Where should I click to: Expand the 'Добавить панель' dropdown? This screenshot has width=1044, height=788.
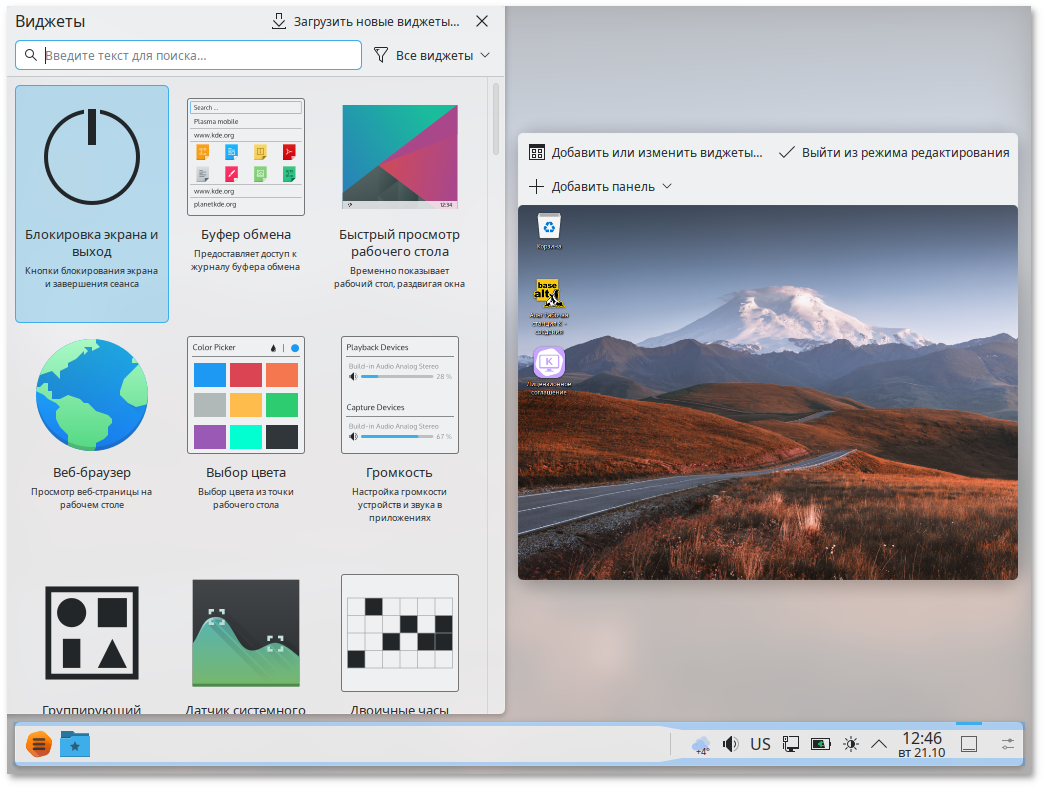tap(600, 186)
